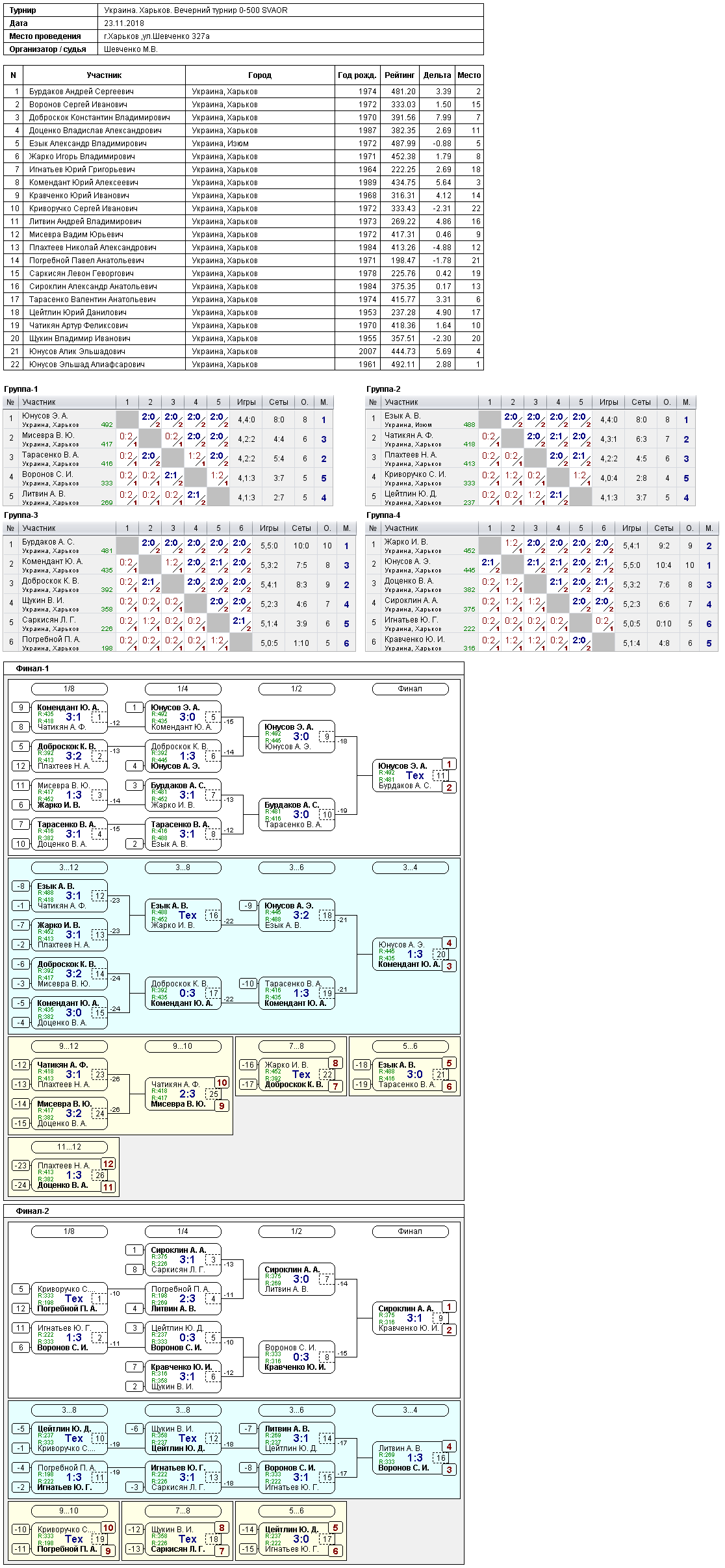The image size is (725, 1568).
Task: Click the 9...12 round label
Action: 69,1046
